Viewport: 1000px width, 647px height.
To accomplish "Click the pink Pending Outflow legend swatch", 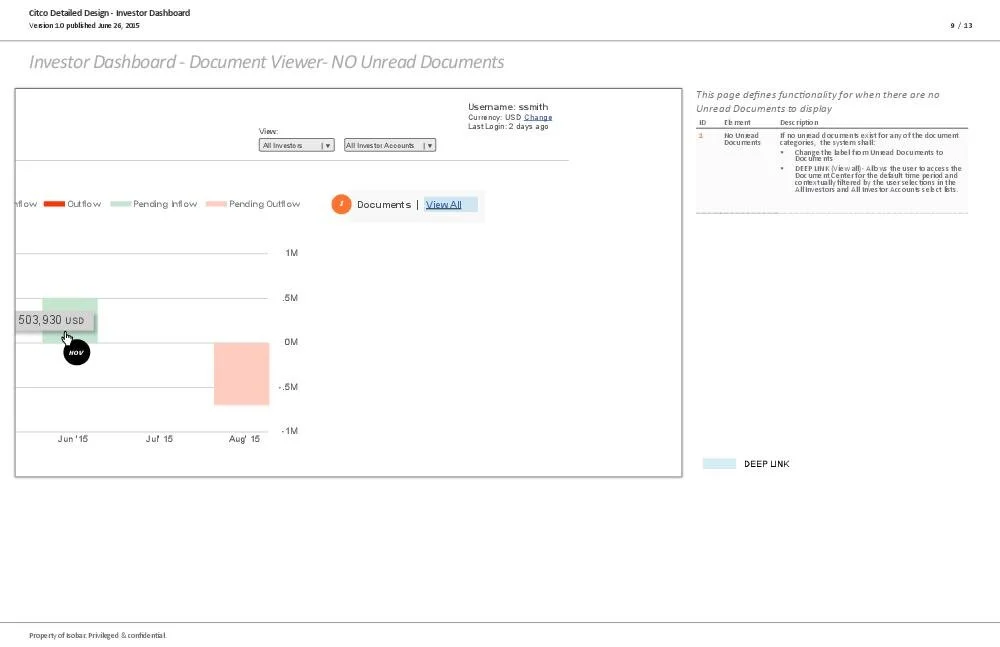I will pos(216,204).
